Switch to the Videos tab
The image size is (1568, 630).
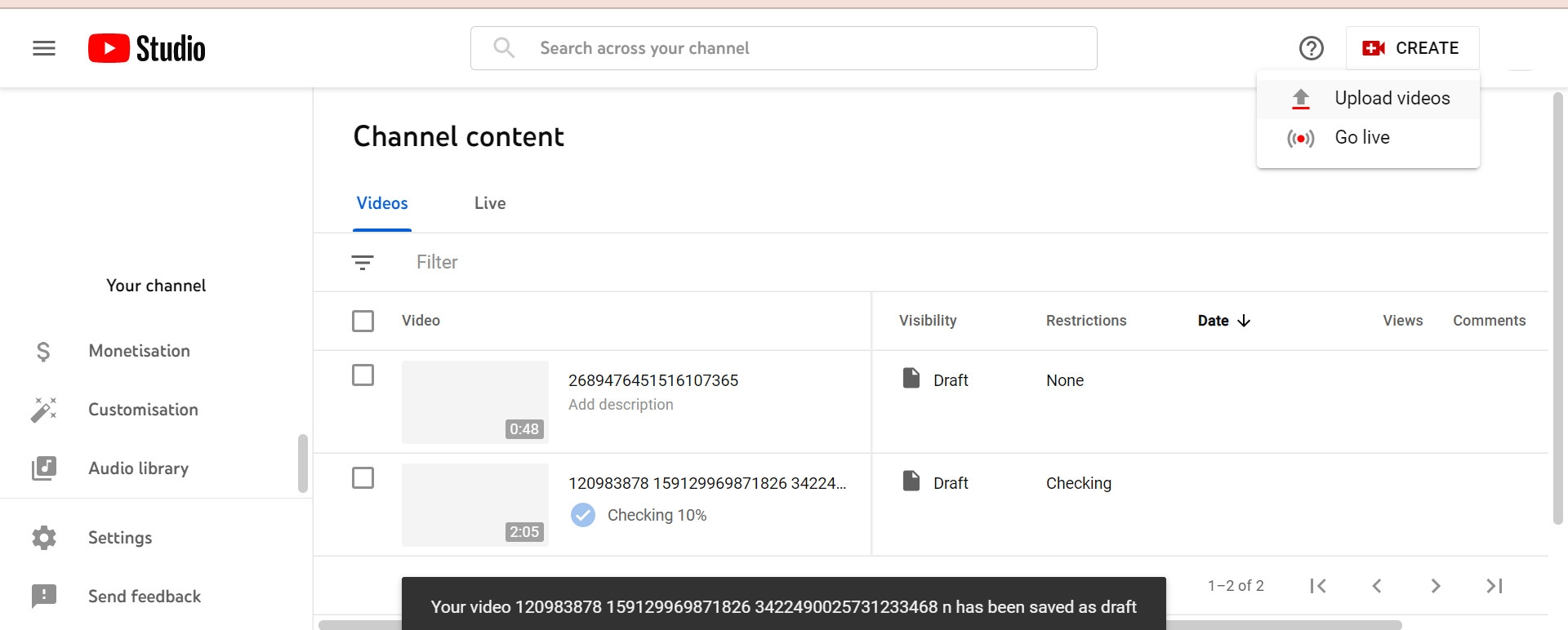pyautogui.click(x=382, y=203)
